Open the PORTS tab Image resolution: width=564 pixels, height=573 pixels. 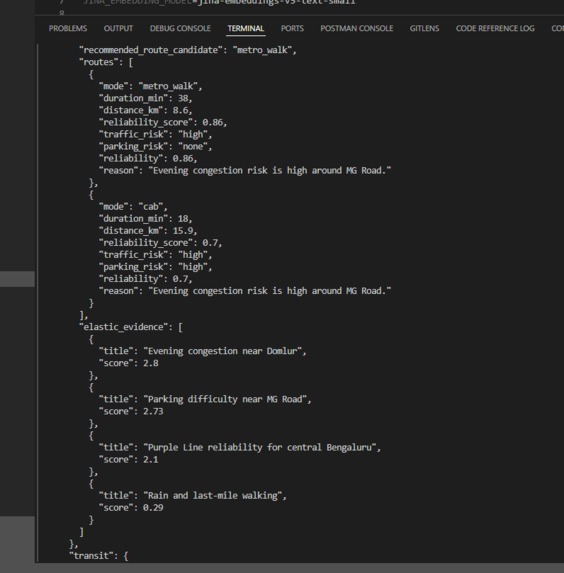pyautogui.click(x=292, y=29)
